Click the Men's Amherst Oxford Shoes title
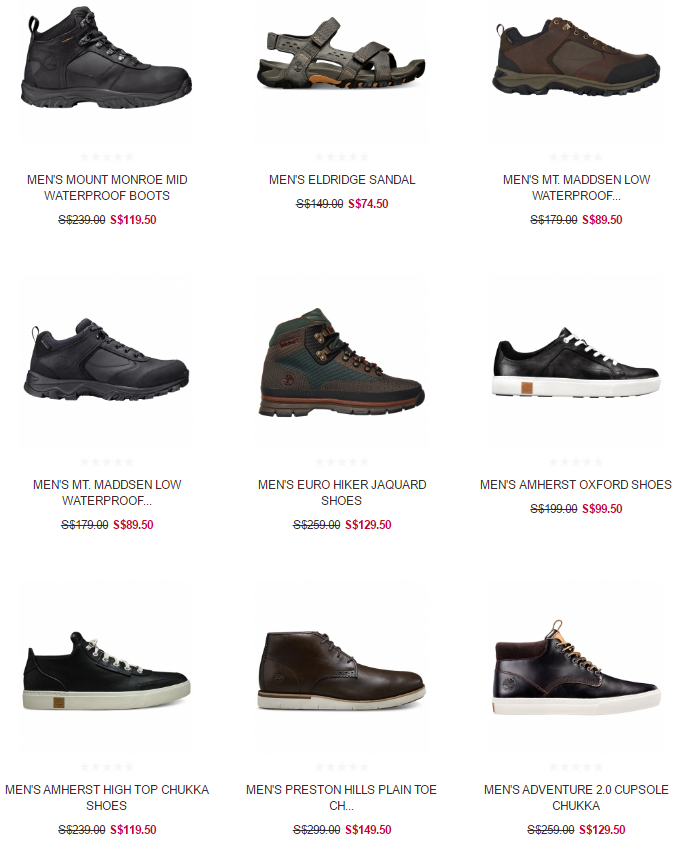This screenshot has height=844, width=673. coord(576,484)
